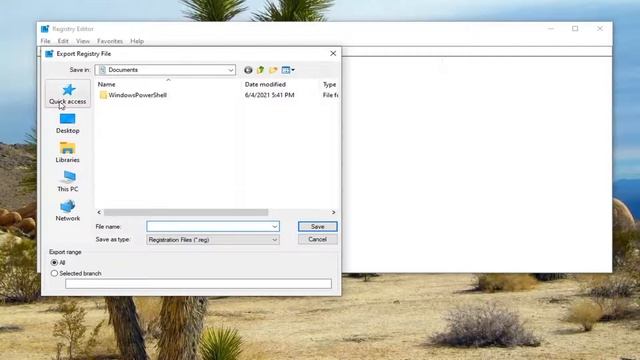
Task: Close the Export Registry File dialog
Action: pos(333,53)
